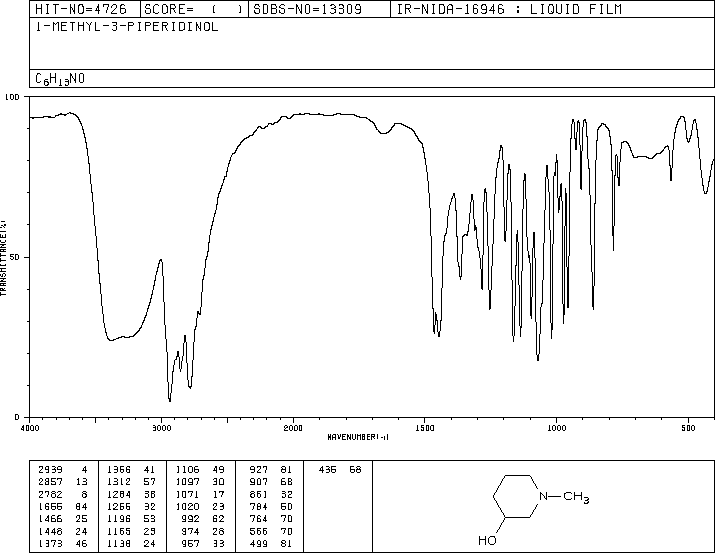Select peak table entry 1466
715x553 pixels.
coord(51,519)
